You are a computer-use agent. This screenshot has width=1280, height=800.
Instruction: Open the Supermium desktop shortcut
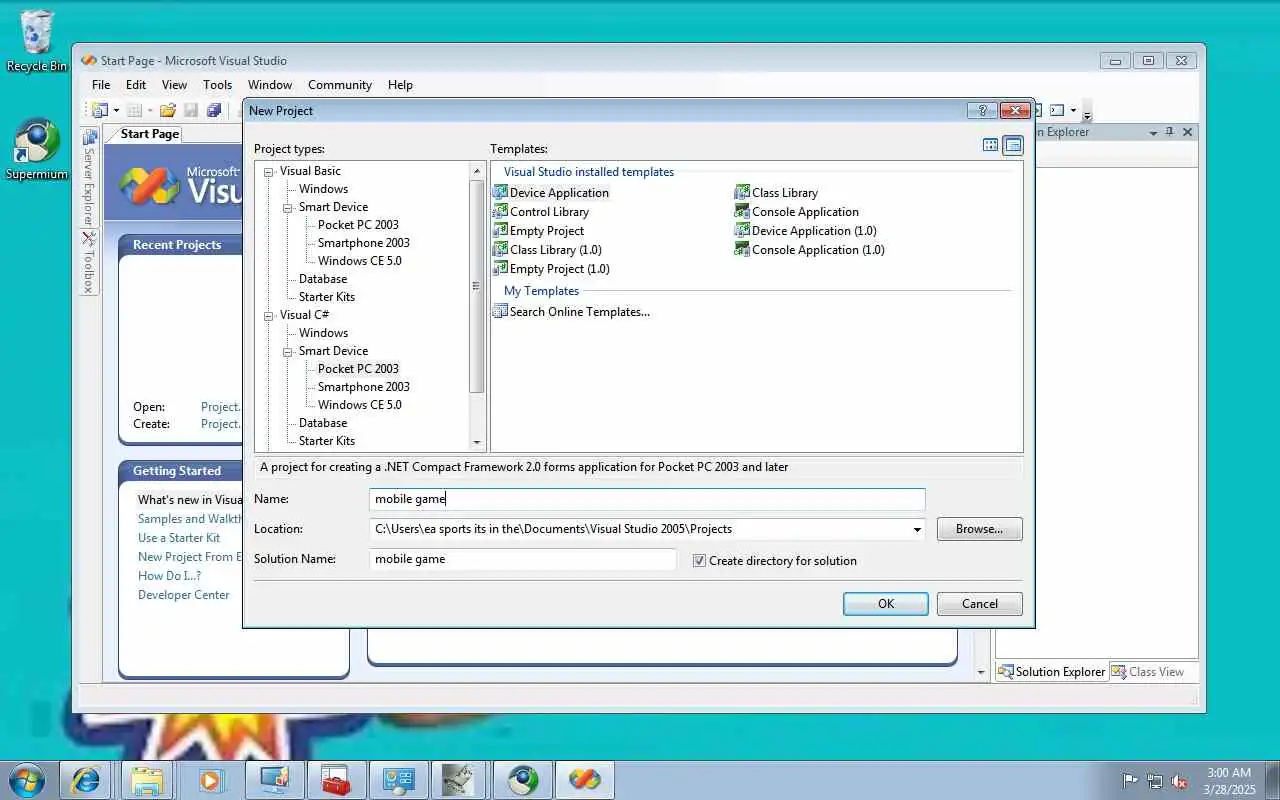[x=37, y=150]
